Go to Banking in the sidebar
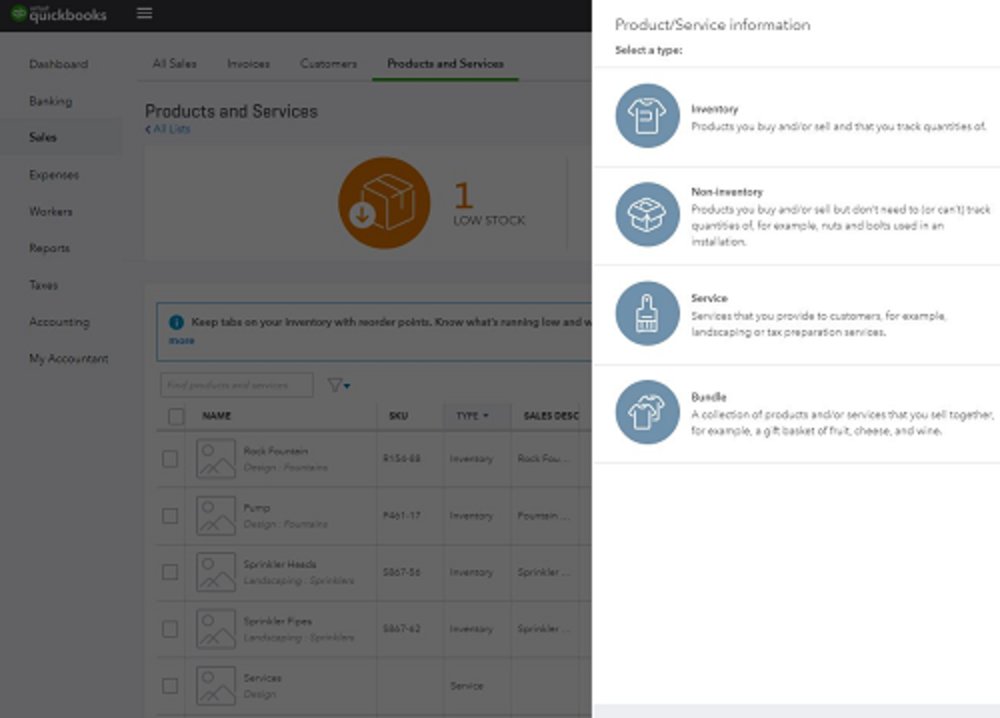This screenshot has width=1000, height=718. point(50,101)
